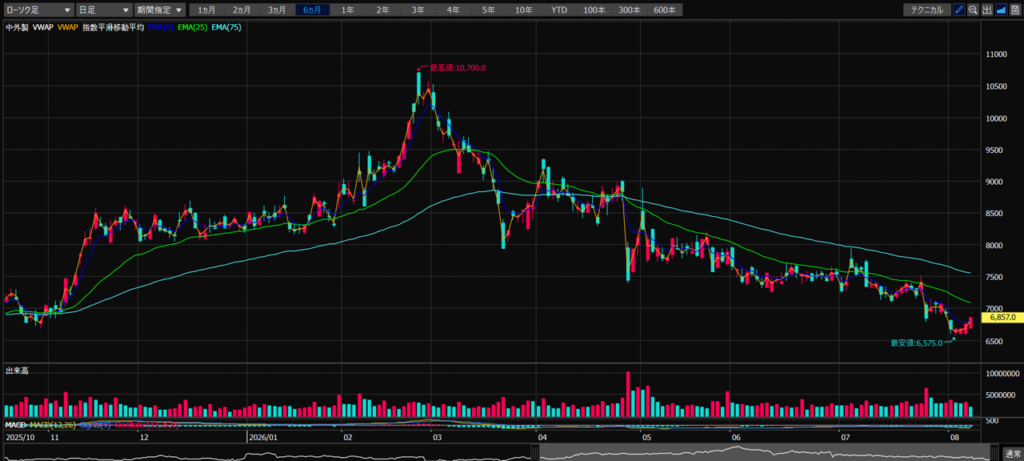
Task: Open the 期間指定 period dropdown
Action: 160,10
